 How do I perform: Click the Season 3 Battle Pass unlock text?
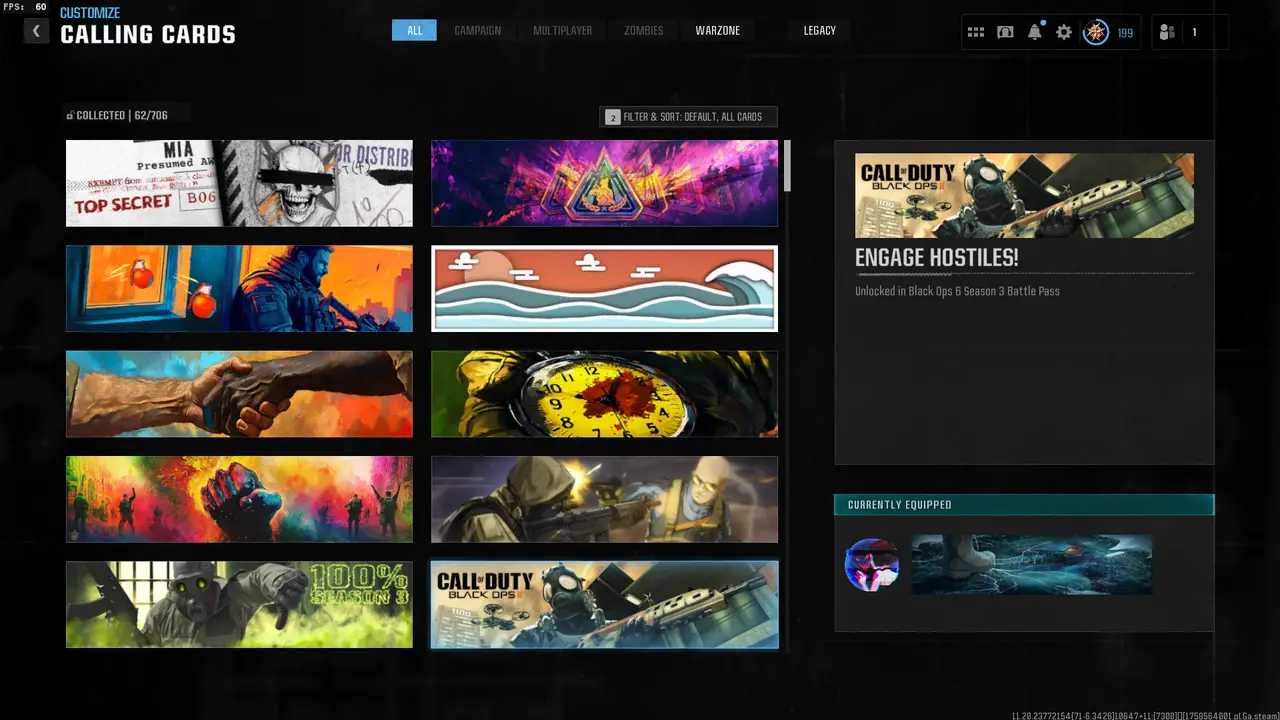point(957,292)
